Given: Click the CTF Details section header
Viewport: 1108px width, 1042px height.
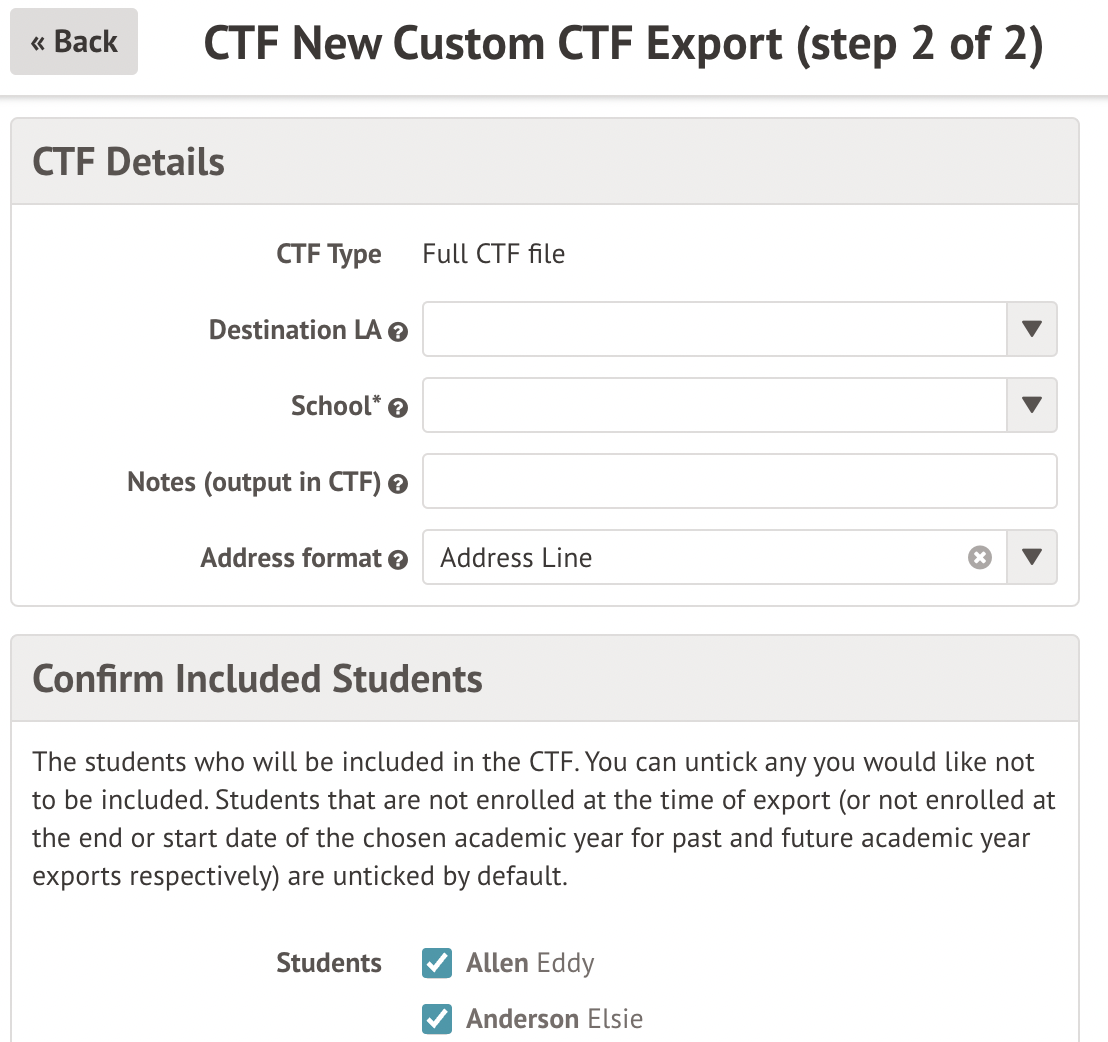Looking at the screenshot, I should (x=129, y=162).
